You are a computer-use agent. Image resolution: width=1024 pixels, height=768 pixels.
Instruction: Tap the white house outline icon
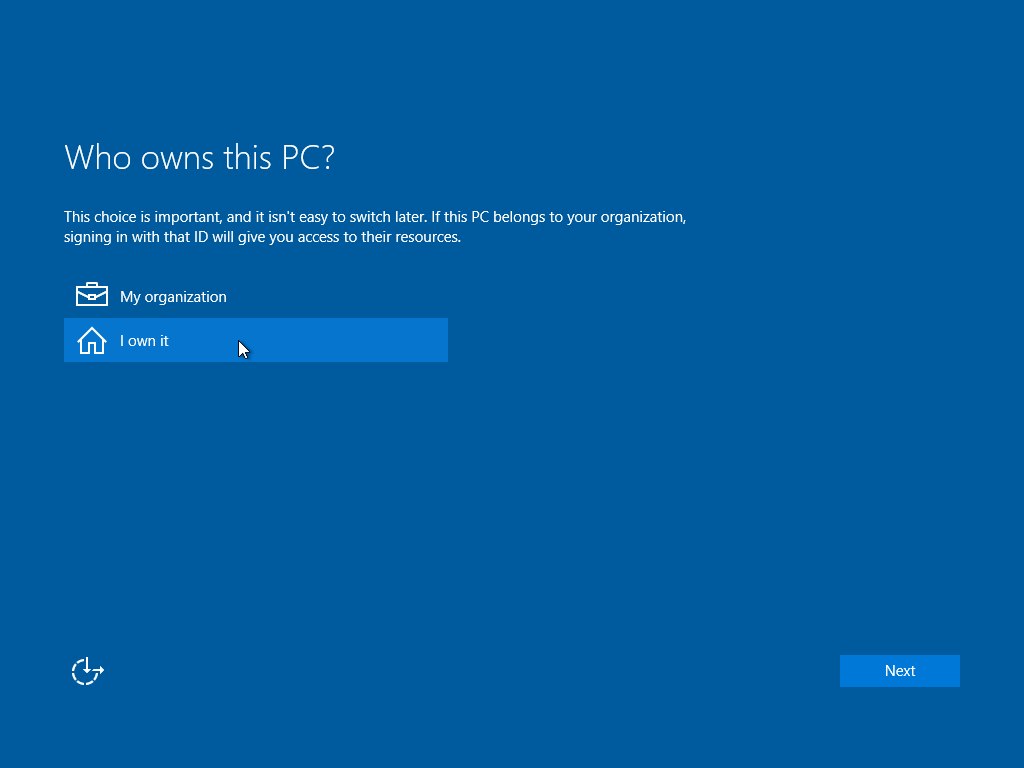coord(92,341)
